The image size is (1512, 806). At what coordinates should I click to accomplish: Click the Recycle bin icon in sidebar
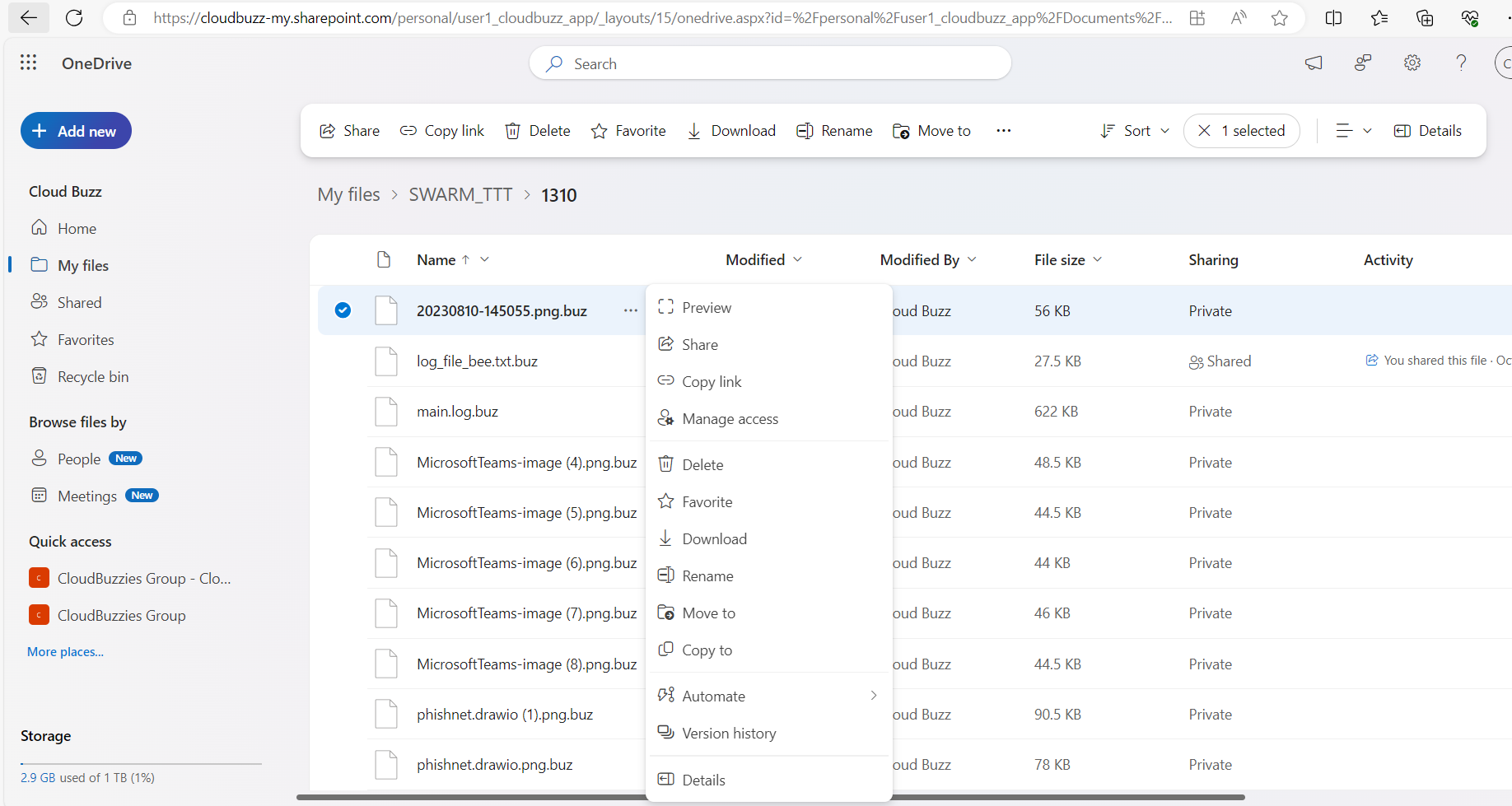pos(40,375)
